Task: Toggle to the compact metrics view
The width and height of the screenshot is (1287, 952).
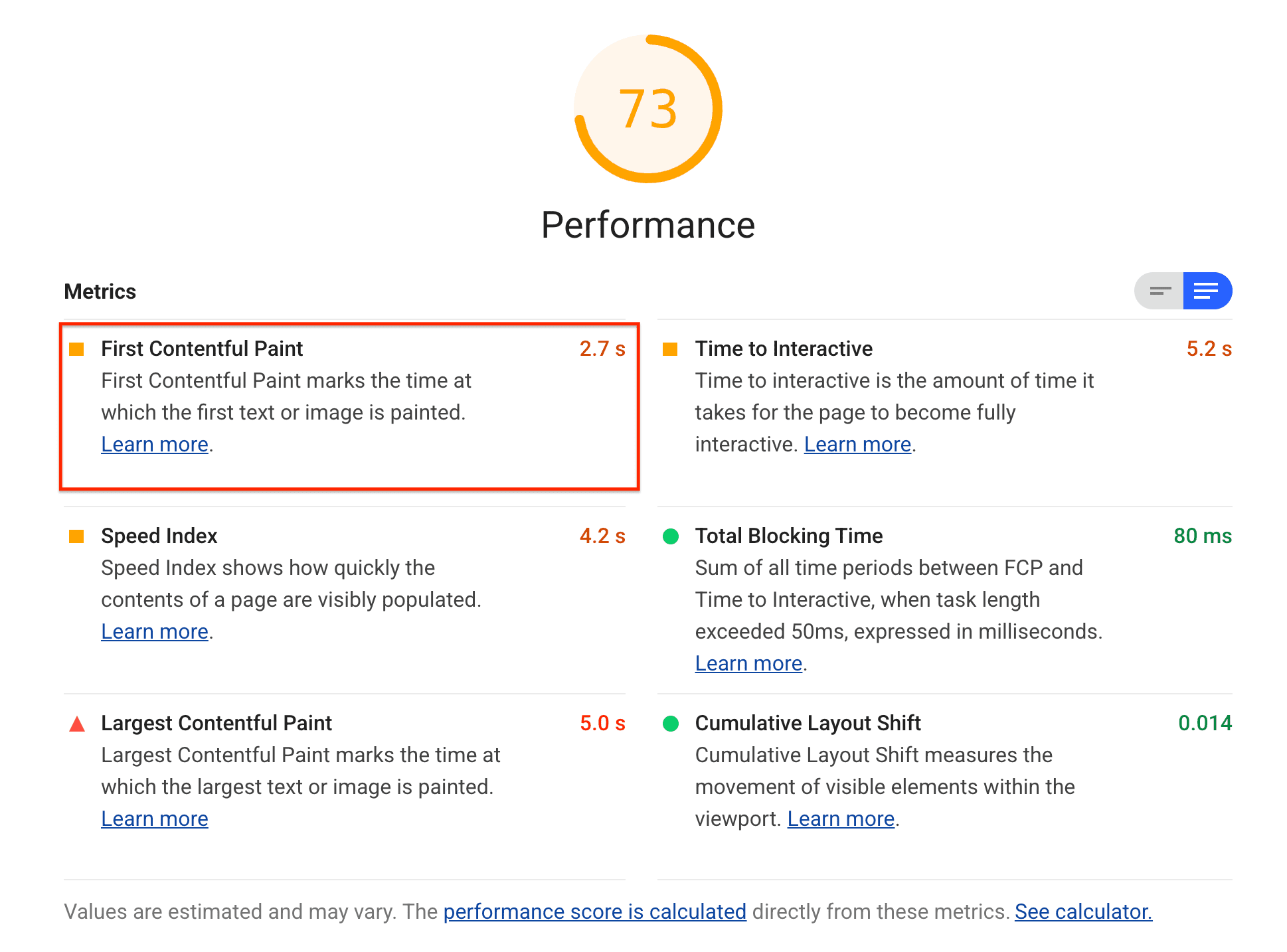Action: [1160, 291]
